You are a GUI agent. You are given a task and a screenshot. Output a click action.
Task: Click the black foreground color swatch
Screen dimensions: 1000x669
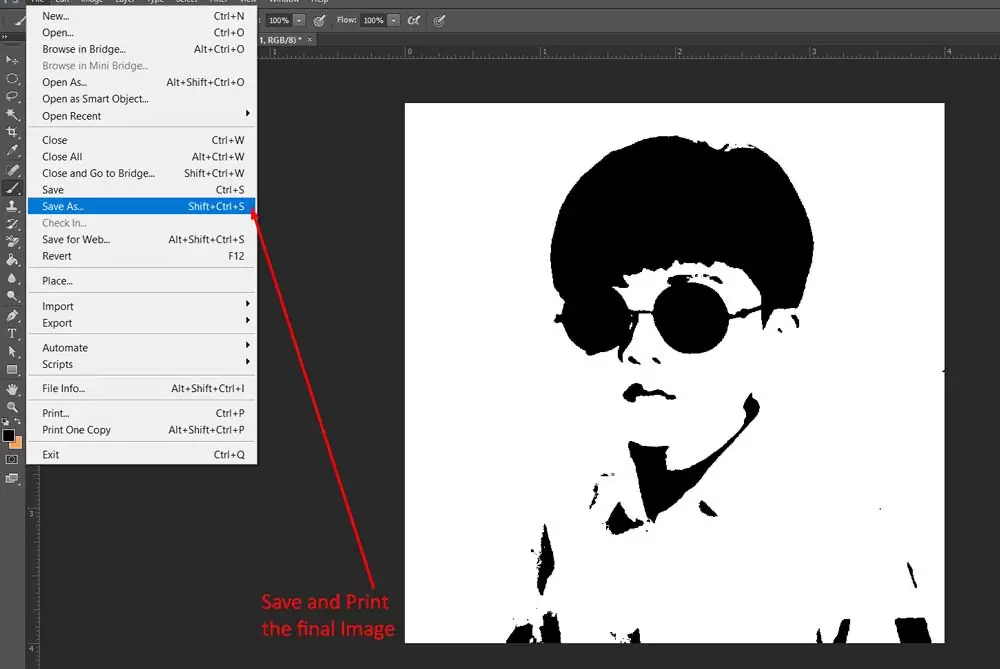[8, 436]
